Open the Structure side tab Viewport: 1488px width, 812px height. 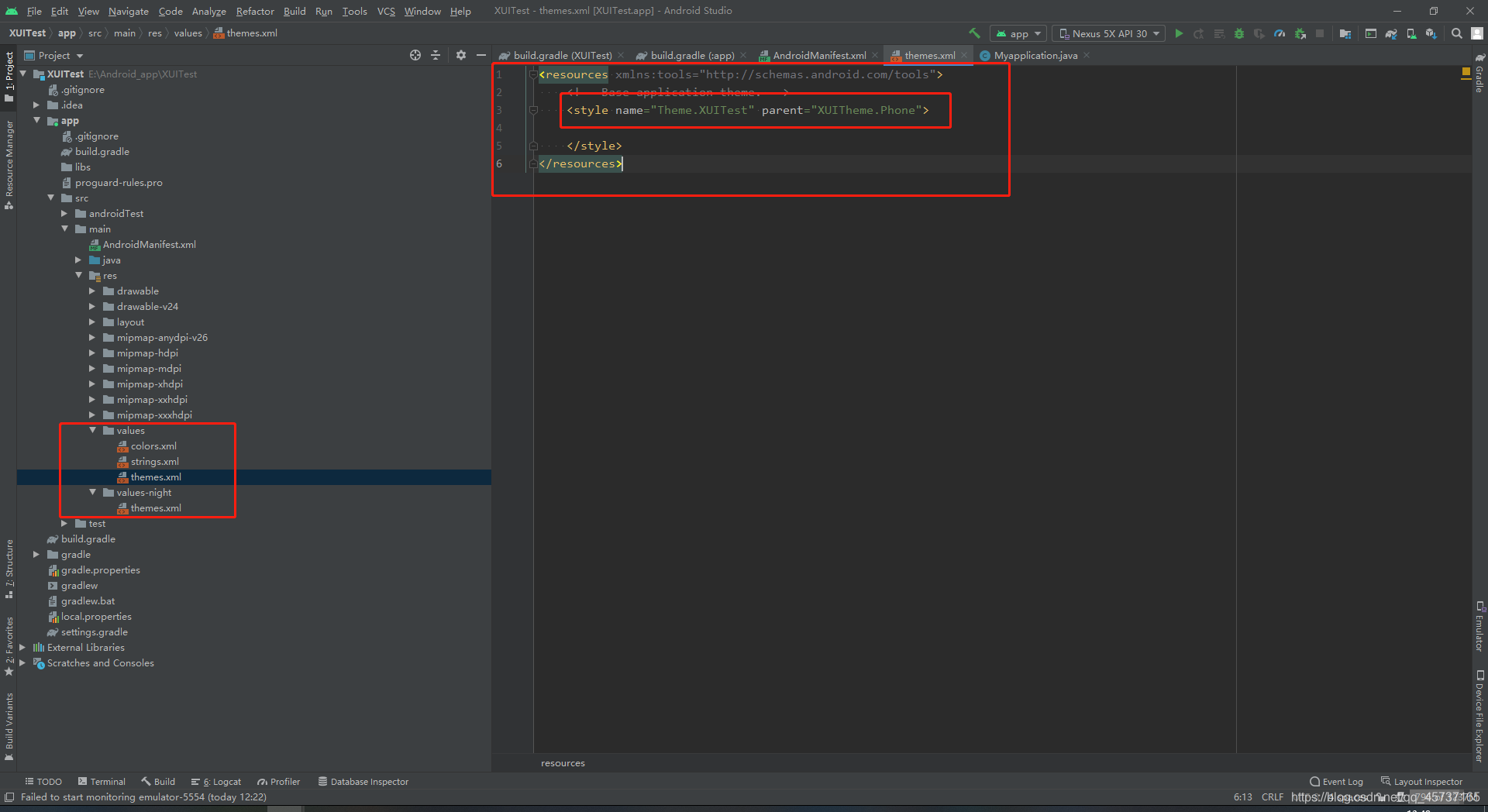(9, 569)
